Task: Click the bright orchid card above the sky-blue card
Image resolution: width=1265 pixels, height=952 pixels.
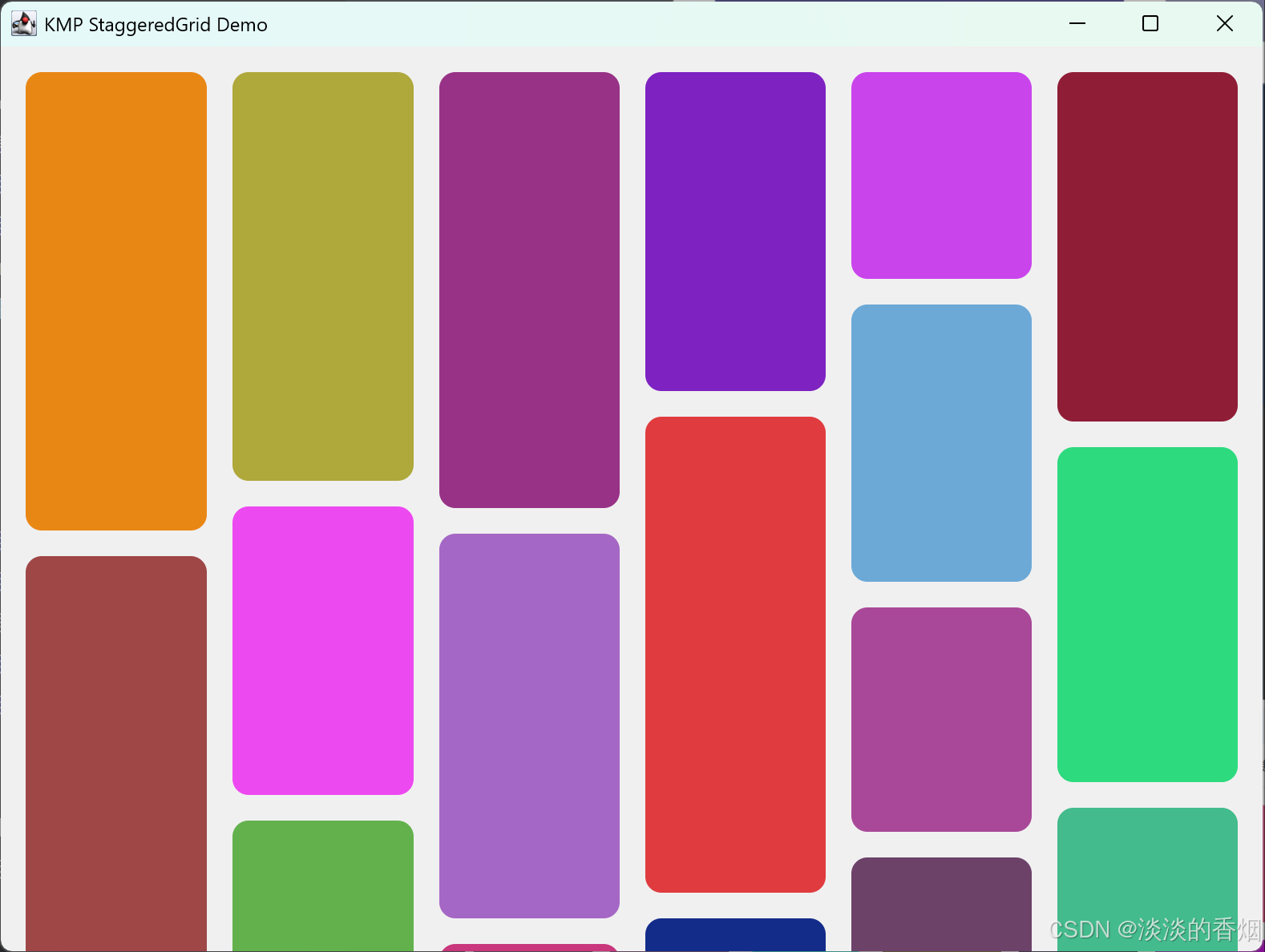Action: [x=941, y=175]
